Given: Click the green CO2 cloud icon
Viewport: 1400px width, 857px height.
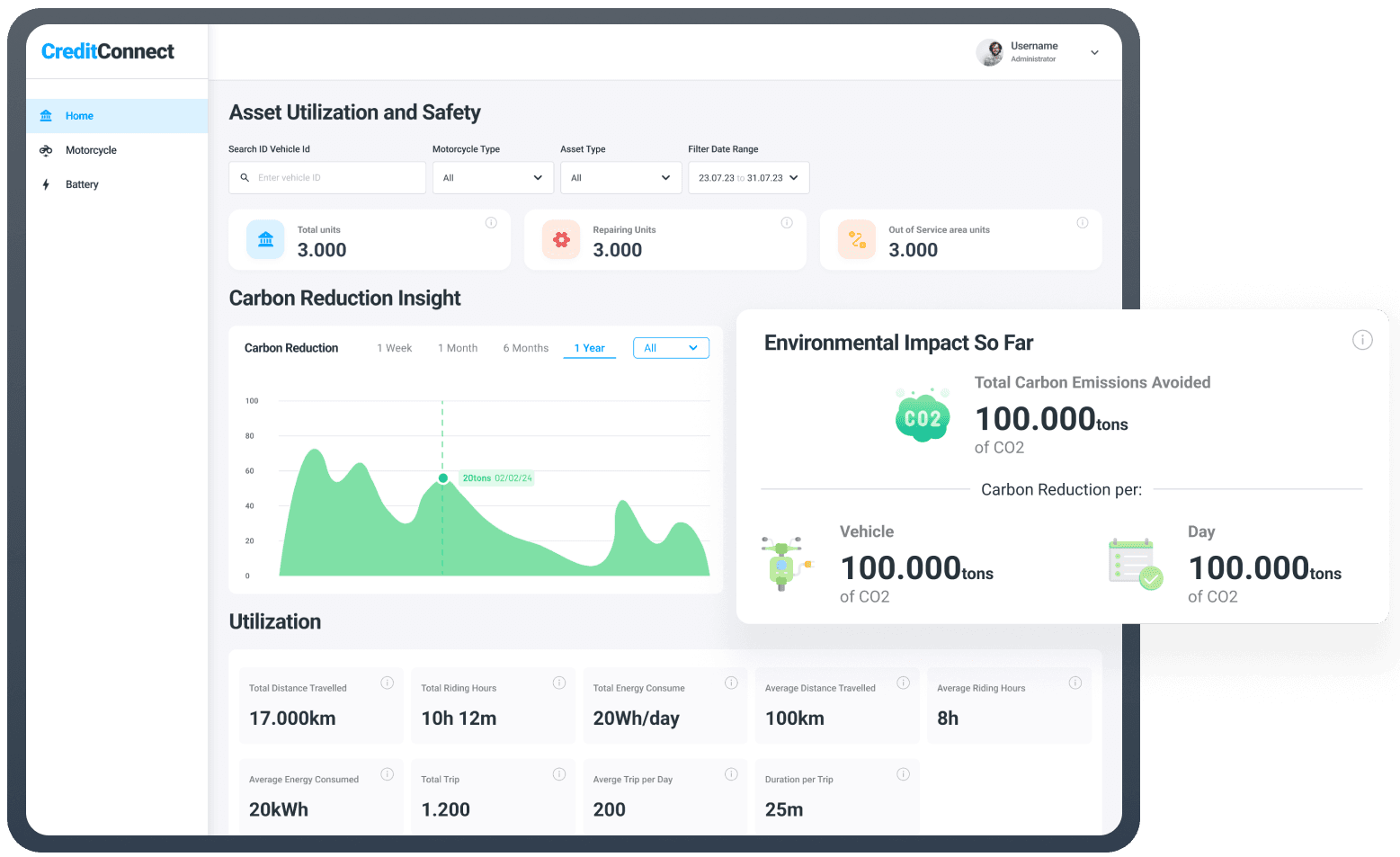Looking at the screenshot, I should click(x=923, y=415).
